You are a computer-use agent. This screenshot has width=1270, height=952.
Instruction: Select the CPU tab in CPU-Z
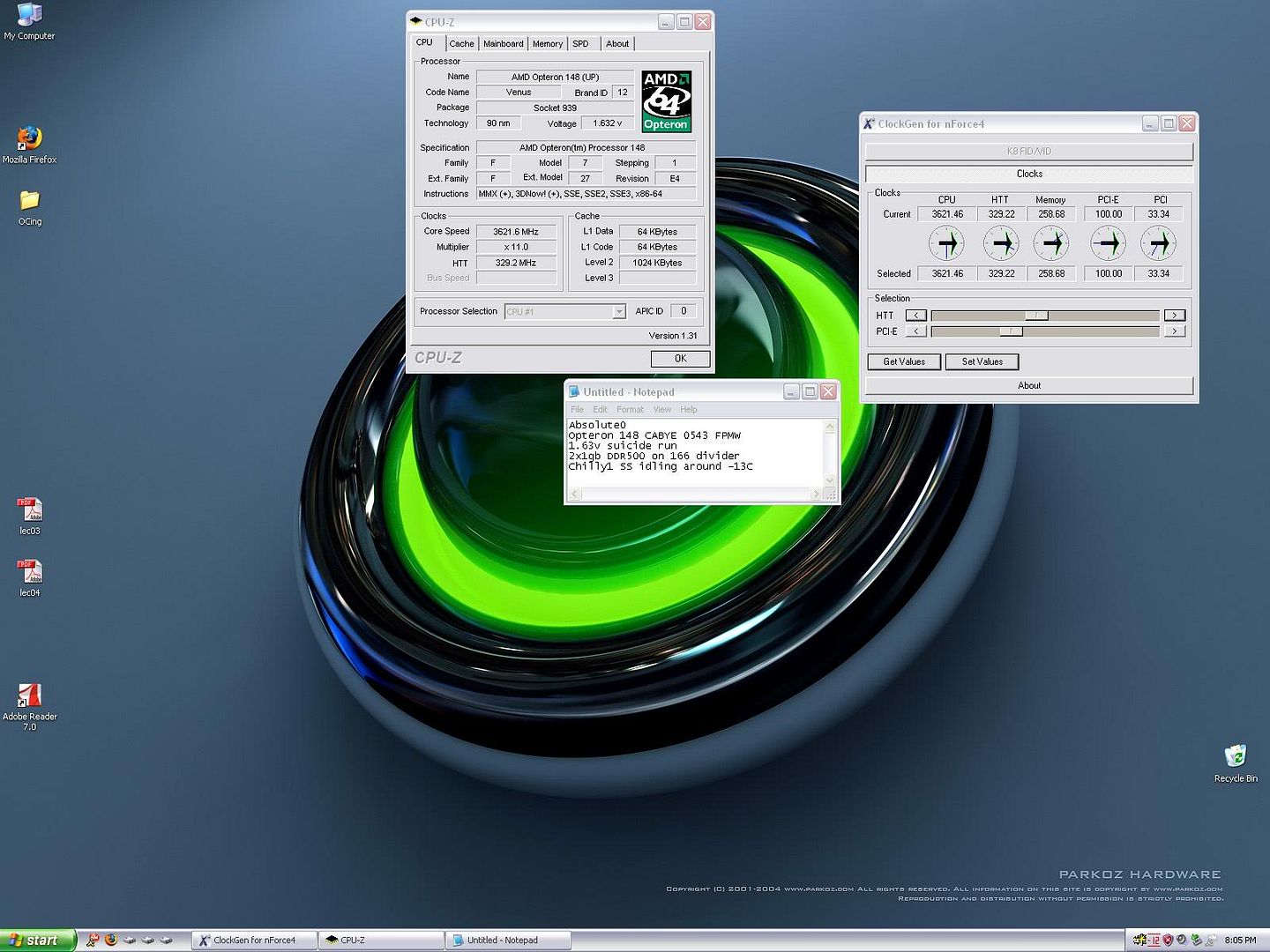coord(425,42)
